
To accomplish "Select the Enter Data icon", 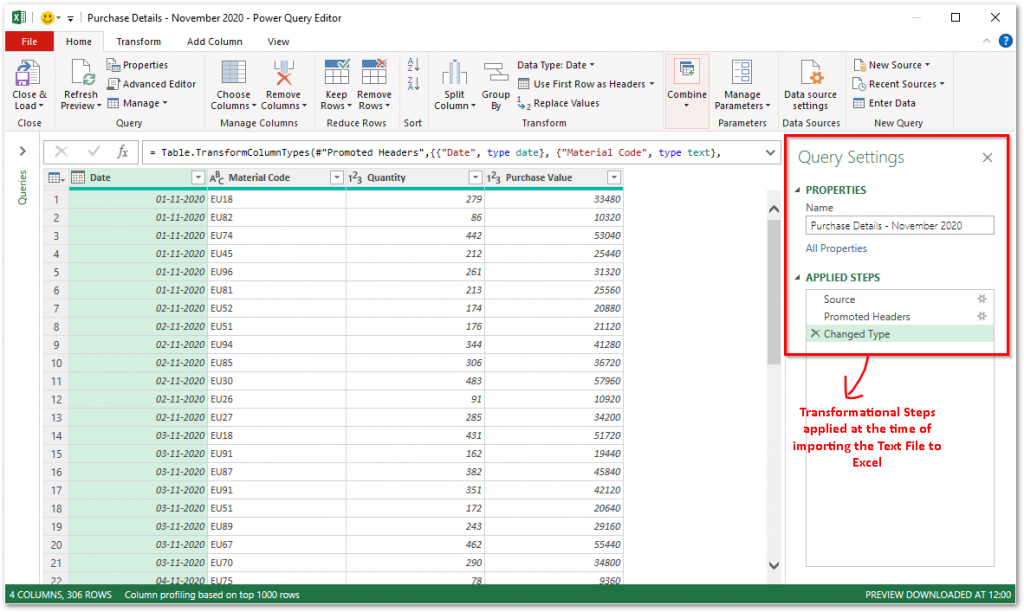I will point(882,103).
